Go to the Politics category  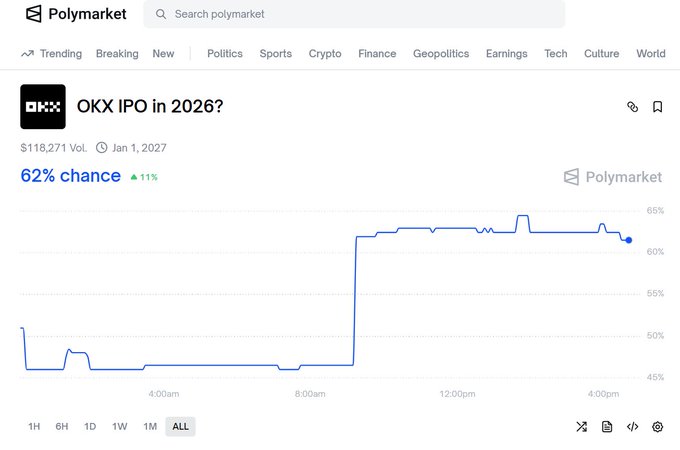225,54
